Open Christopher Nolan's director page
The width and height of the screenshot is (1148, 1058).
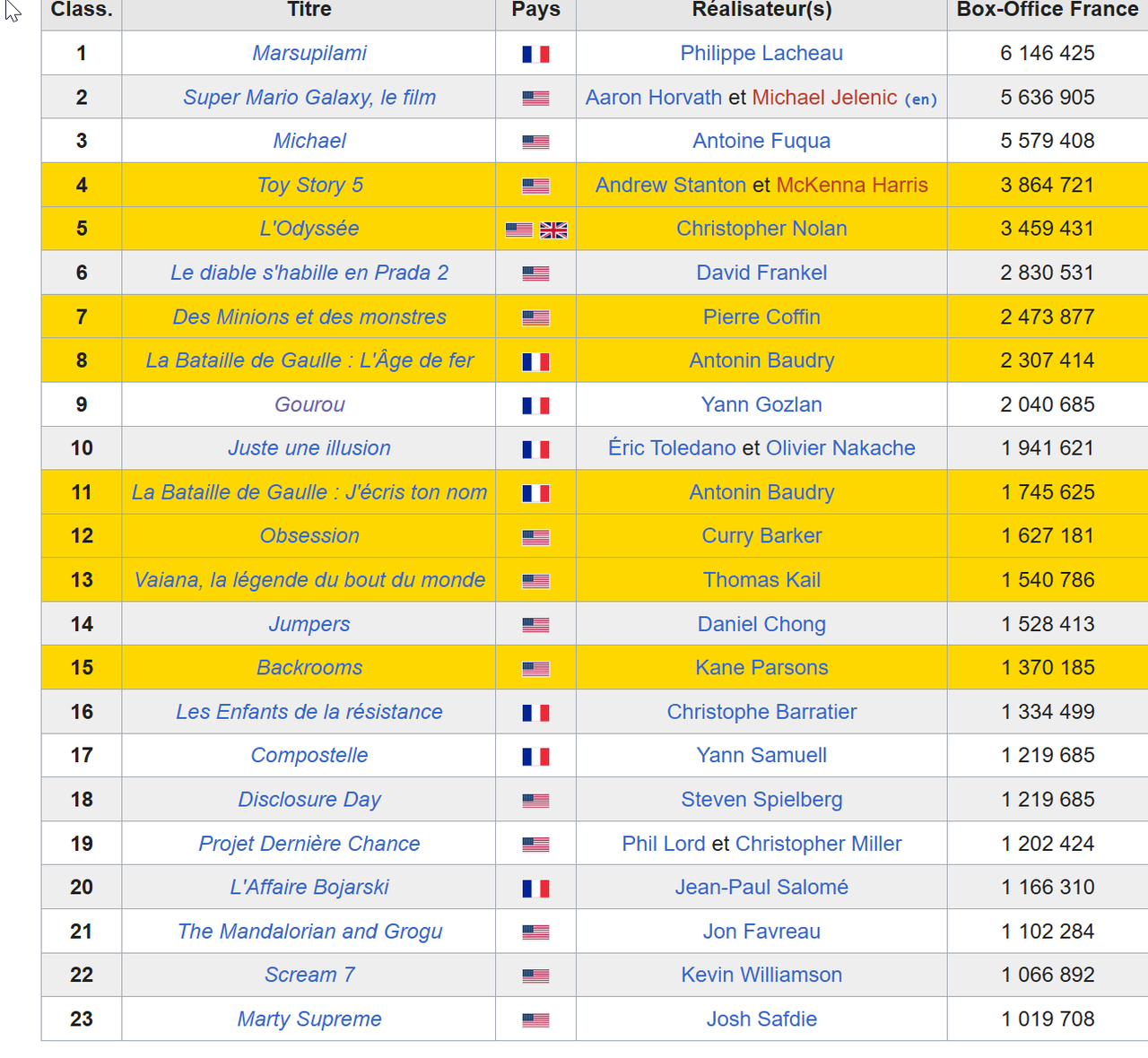click(x=761, y=230)
